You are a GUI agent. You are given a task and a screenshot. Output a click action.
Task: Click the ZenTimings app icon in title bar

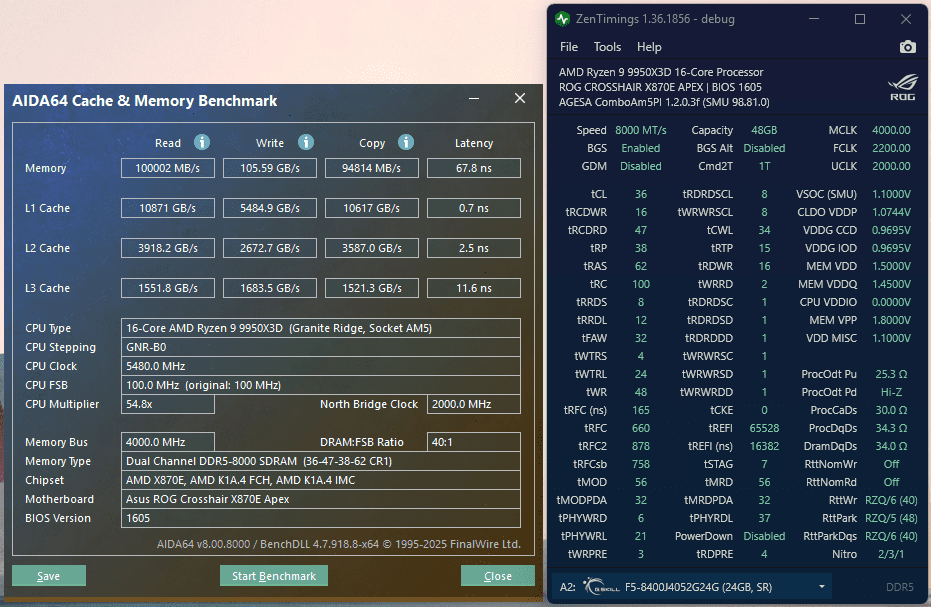(562, 19)
